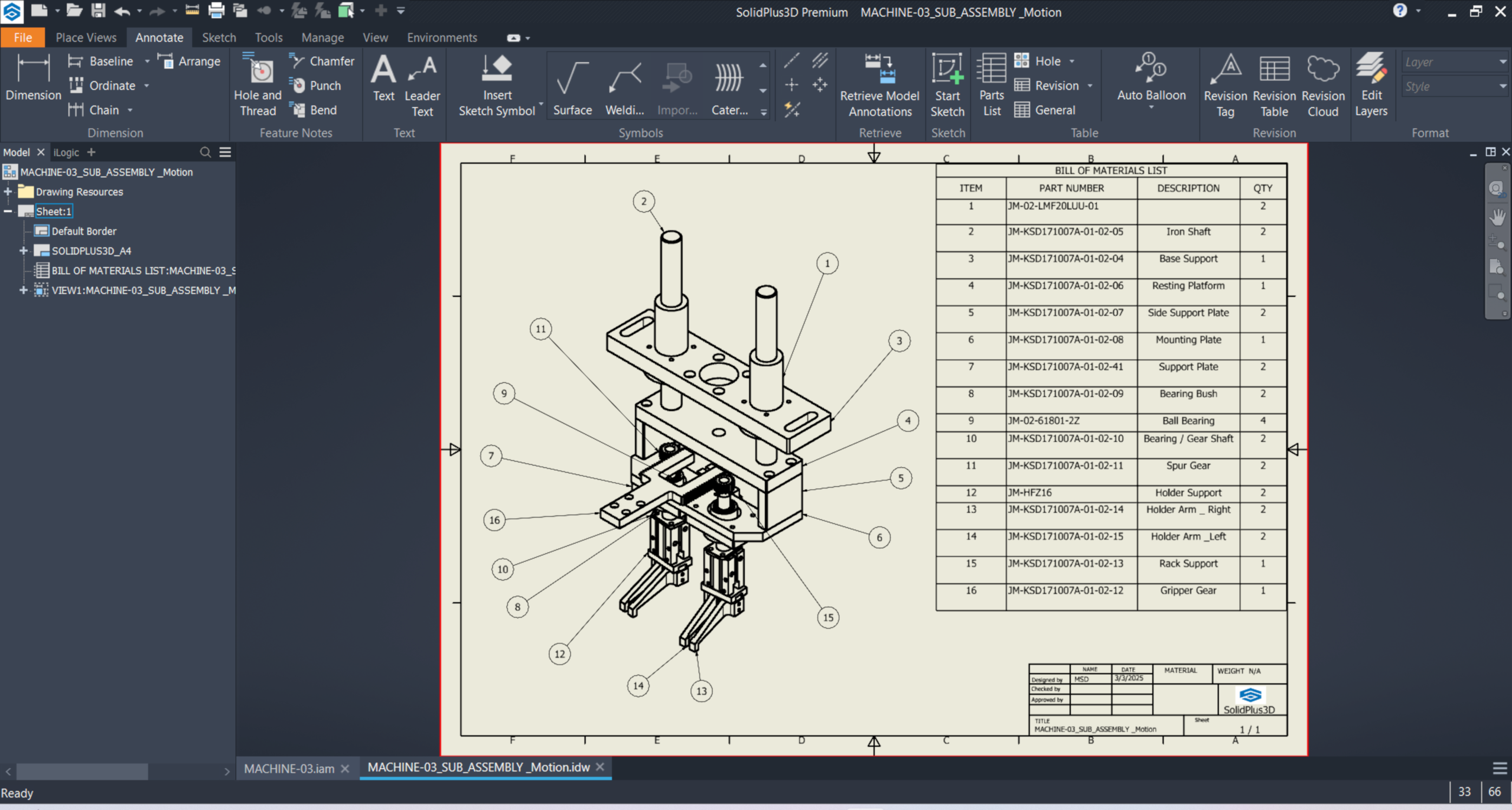This screenshot has height=810, width=1512.
Task: Click the Arrange dimensions button
Action: [190, 61]
